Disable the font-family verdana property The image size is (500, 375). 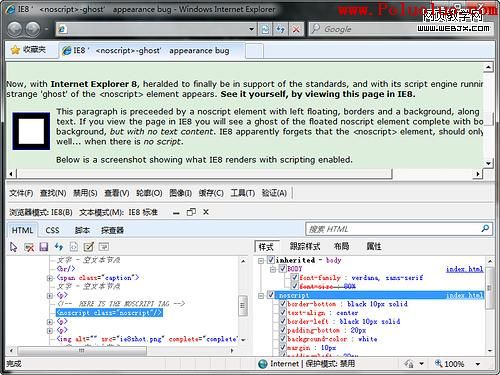(x=294, y=277)
